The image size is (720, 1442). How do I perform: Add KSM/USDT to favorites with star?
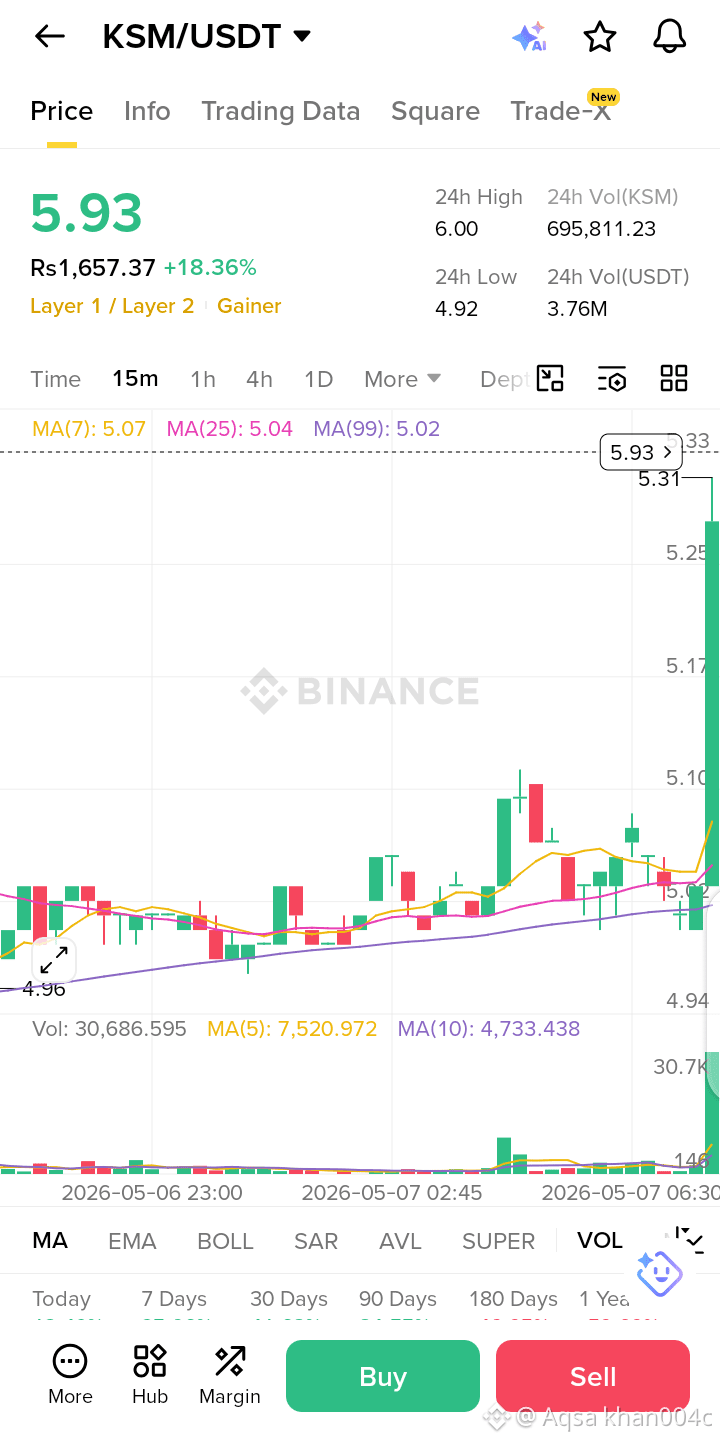click(600, 37)
